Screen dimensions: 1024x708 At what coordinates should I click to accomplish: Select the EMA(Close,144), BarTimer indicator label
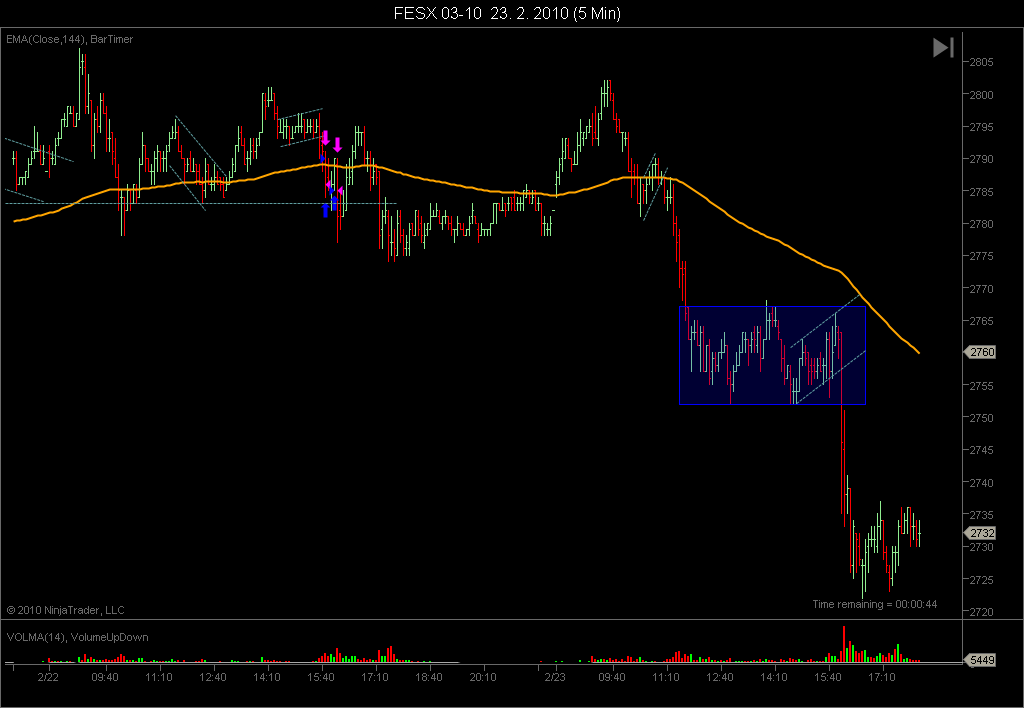pos(70,39)
